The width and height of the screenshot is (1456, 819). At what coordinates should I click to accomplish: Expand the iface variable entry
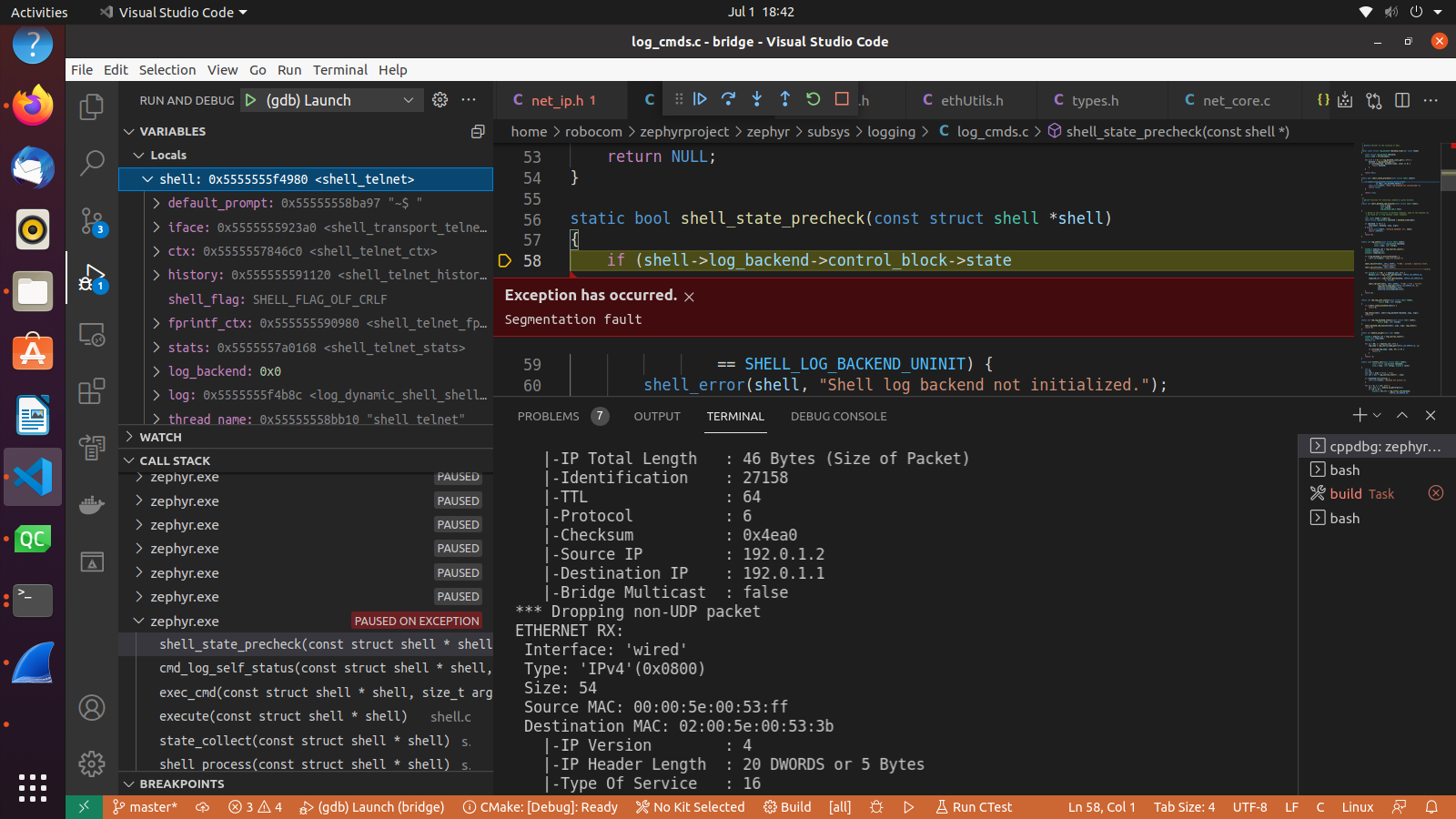tap(155, 227)
